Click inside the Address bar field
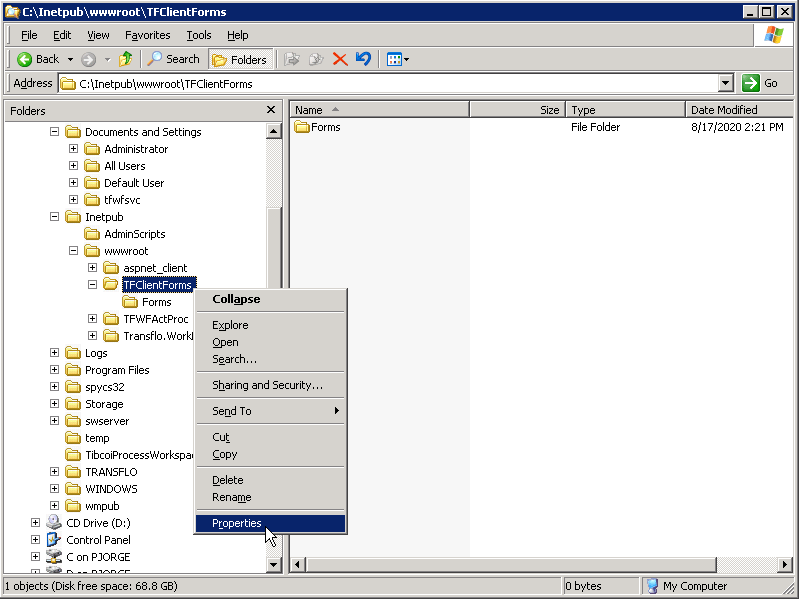 point(390,84)
